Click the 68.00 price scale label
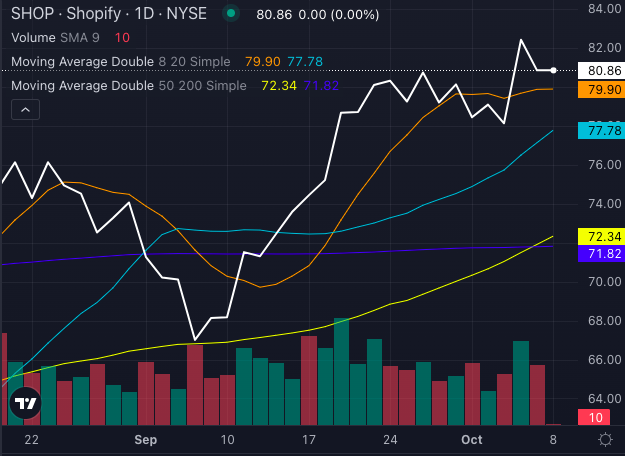Screen dimensions: 625x456 [605, 321]
